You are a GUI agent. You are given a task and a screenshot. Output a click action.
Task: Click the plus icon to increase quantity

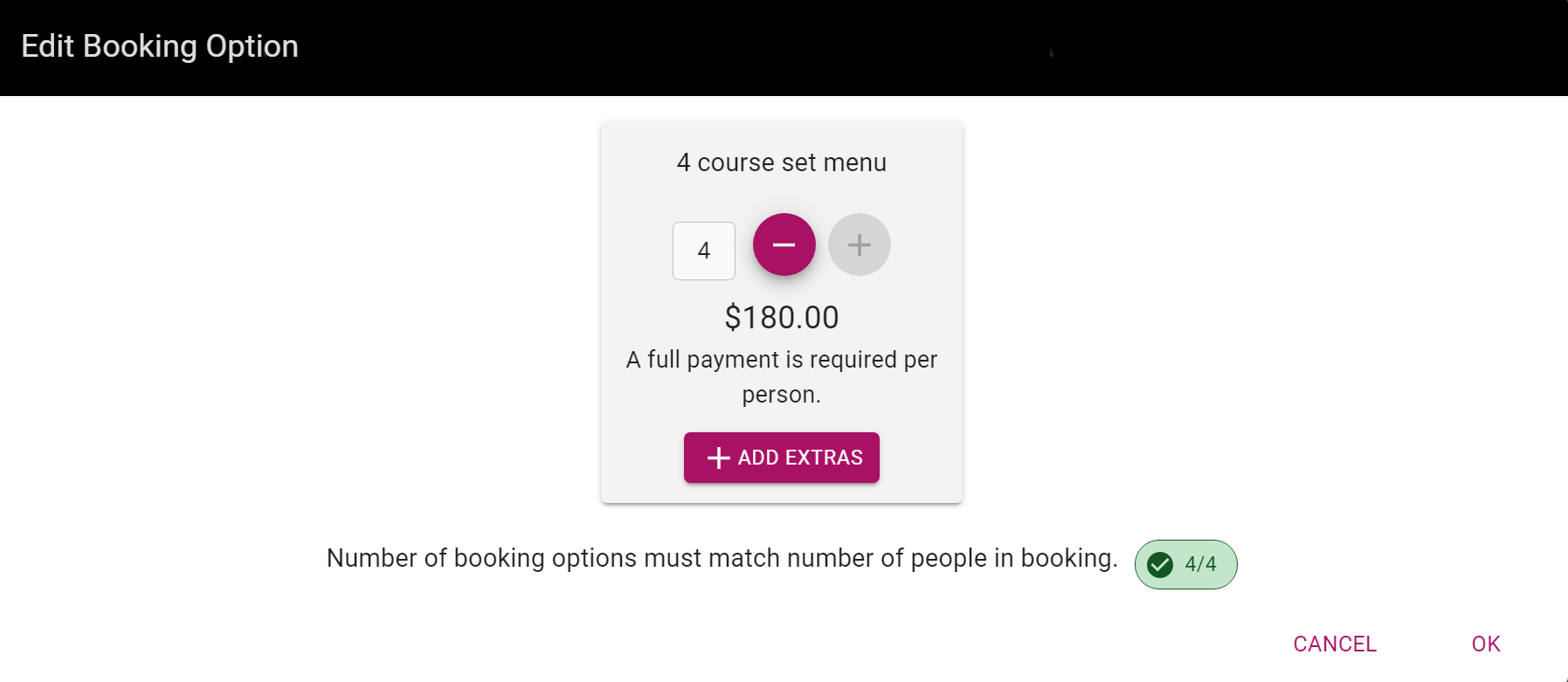[858, 245]
